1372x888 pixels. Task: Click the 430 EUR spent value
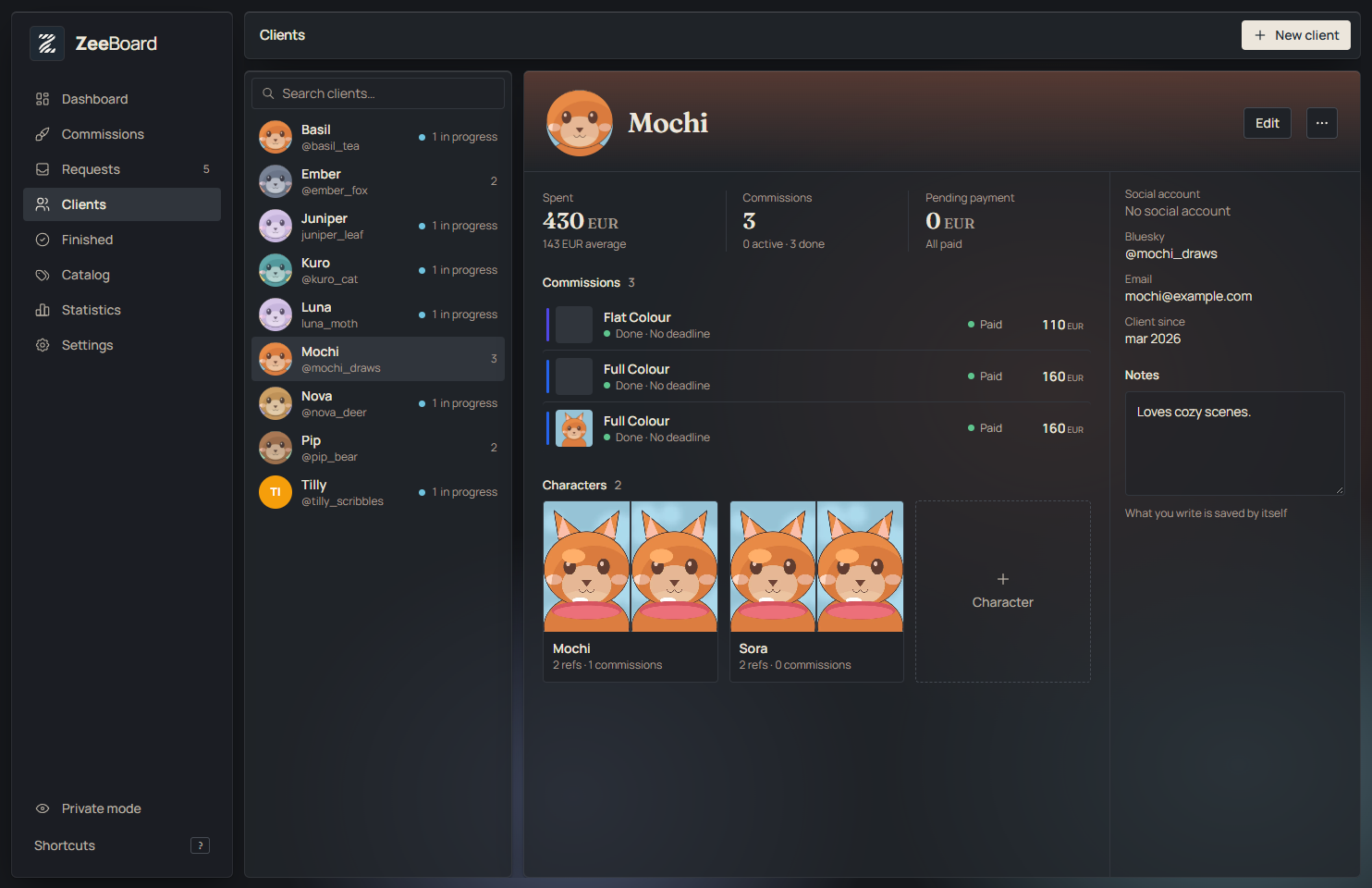click(x=581, y=221)
